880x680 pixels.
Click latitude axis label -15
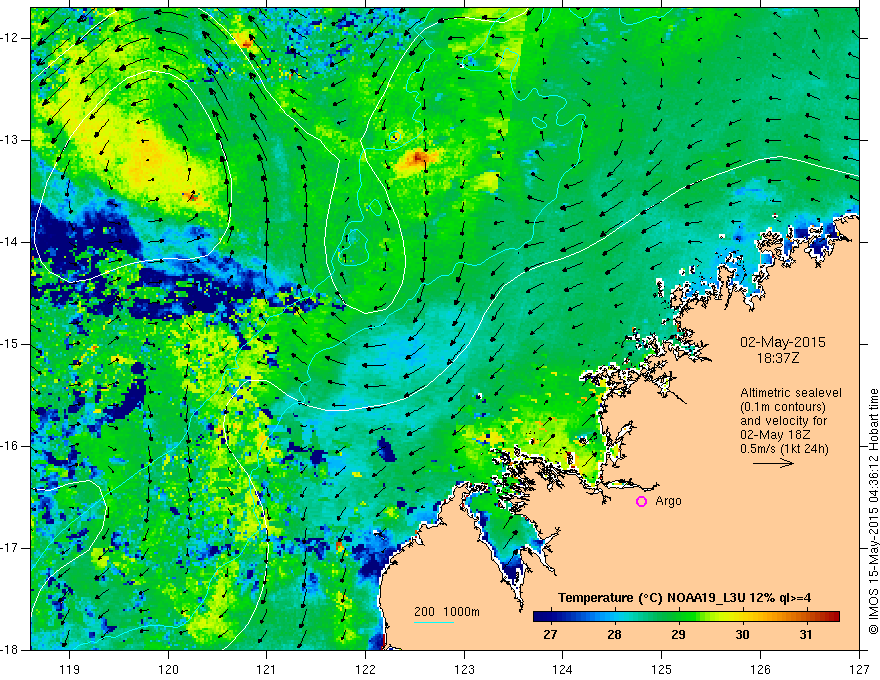10,344
